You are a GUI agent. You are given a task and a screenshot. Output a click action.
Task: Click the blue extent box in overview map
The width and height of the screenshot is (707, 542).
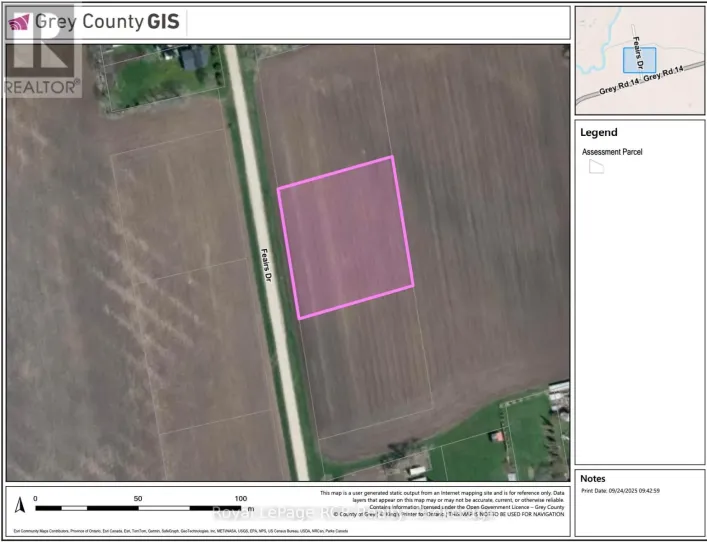639,60
